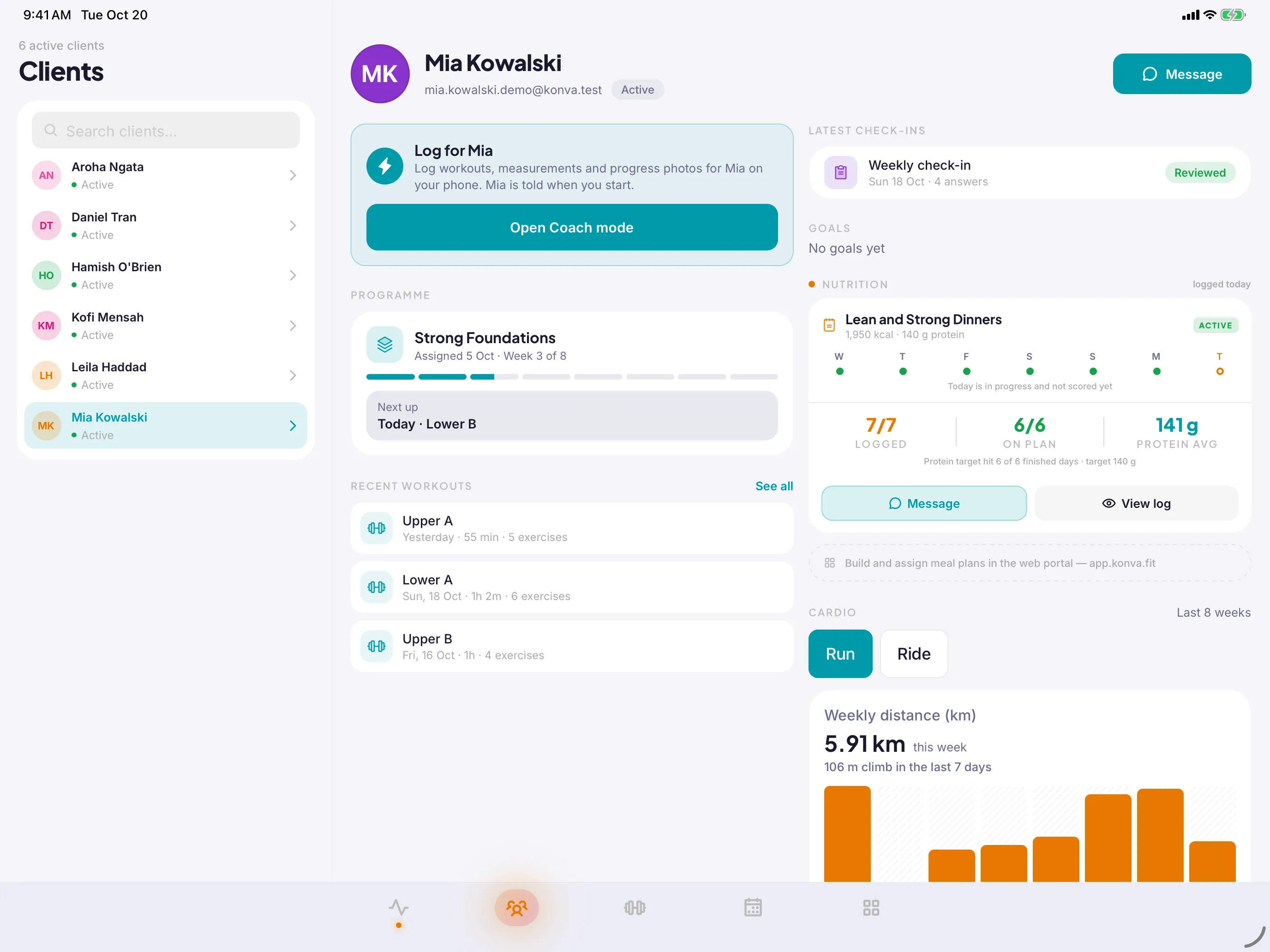
Task: Click the 6/6 ON PLAN stat
Action: click(x=1029, y=432)
